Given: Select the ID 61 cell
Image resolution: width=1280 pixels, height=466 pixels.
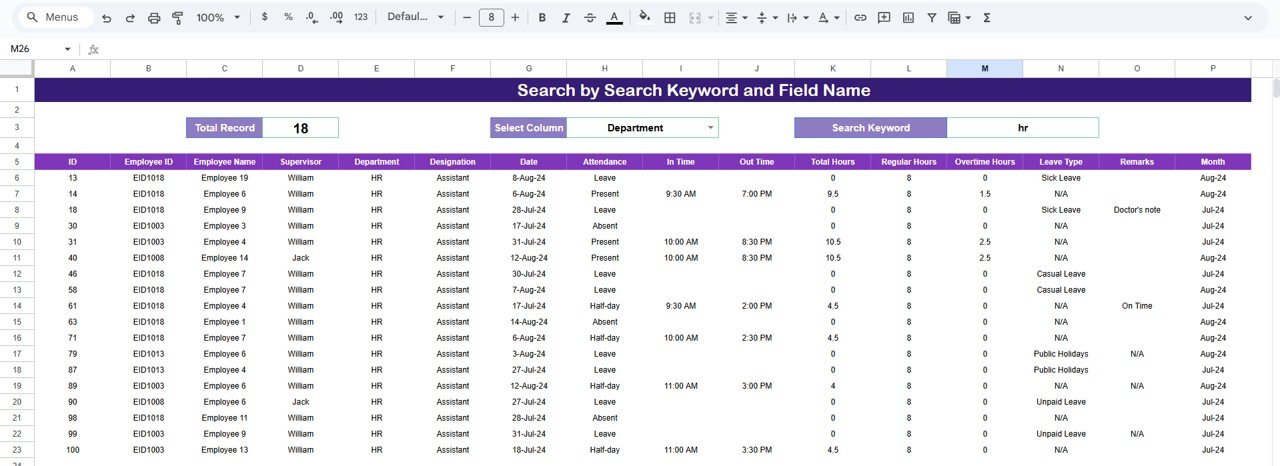Looking at the screenshot, I should 72,306.
